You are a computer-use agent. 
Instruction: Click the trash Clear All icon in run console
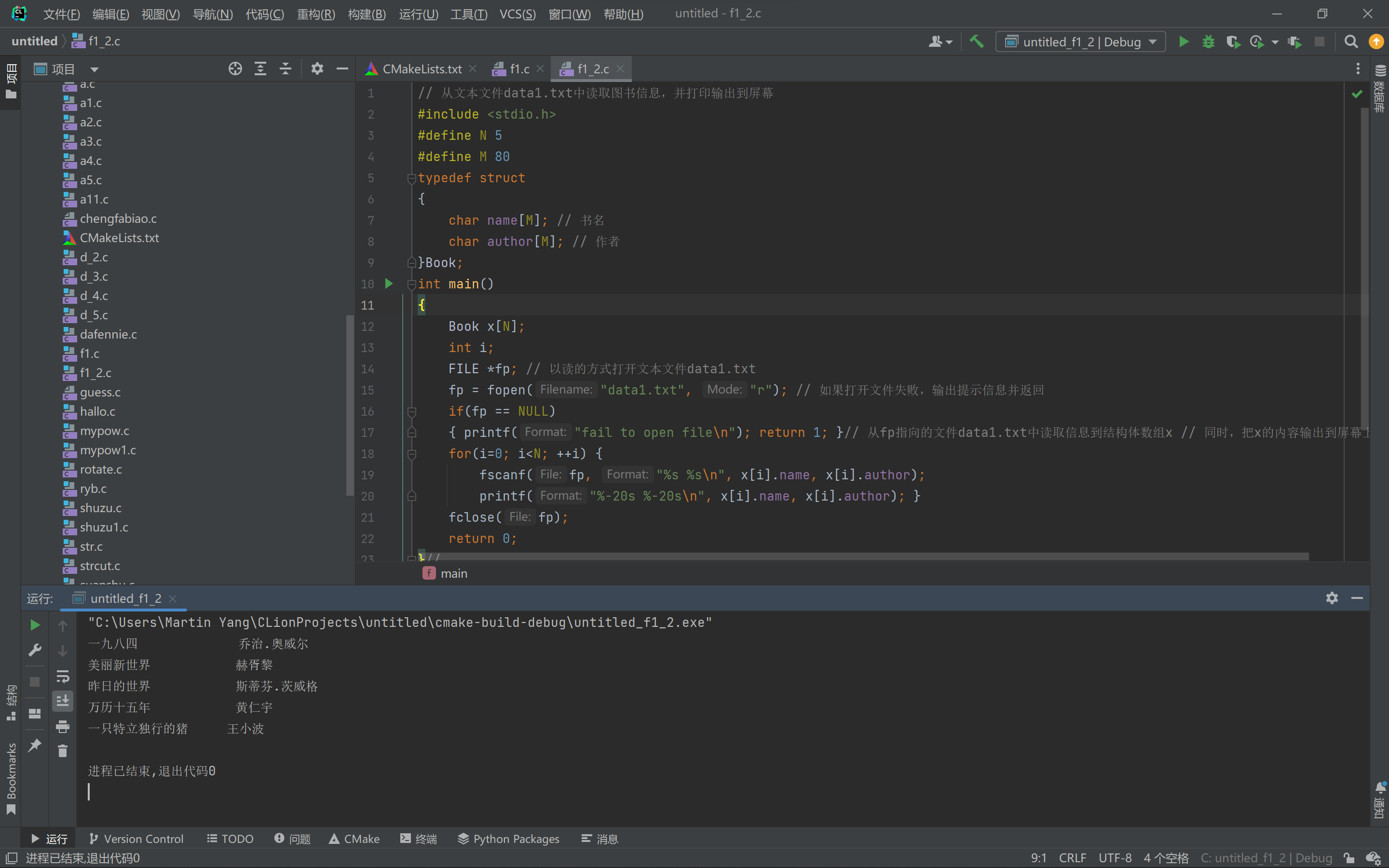[x=63, y=751]
